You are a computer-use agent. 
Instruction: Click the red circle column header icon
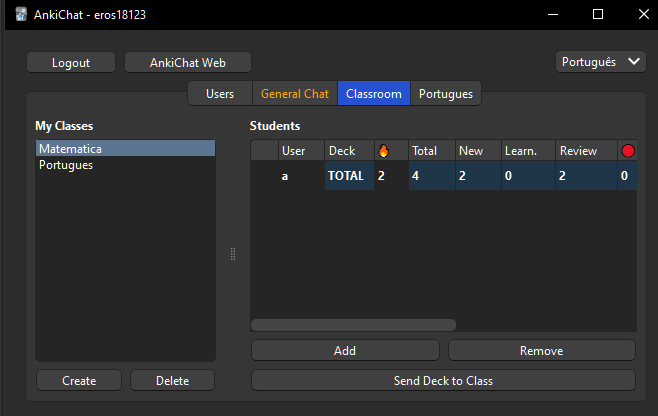click(x=628, y=151)
